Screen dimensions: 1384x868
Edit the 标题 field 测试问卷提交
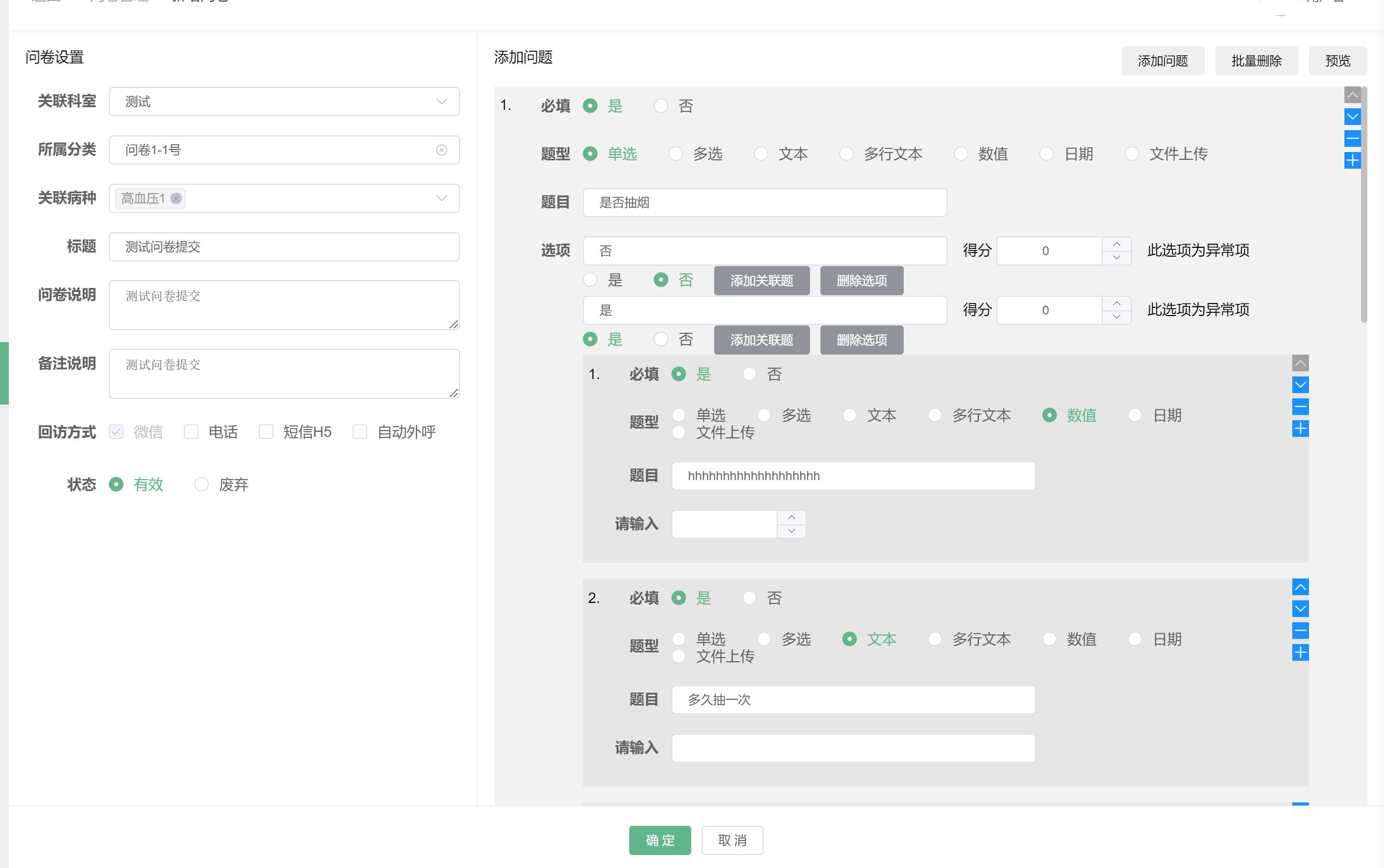click(x=284, y=247)
